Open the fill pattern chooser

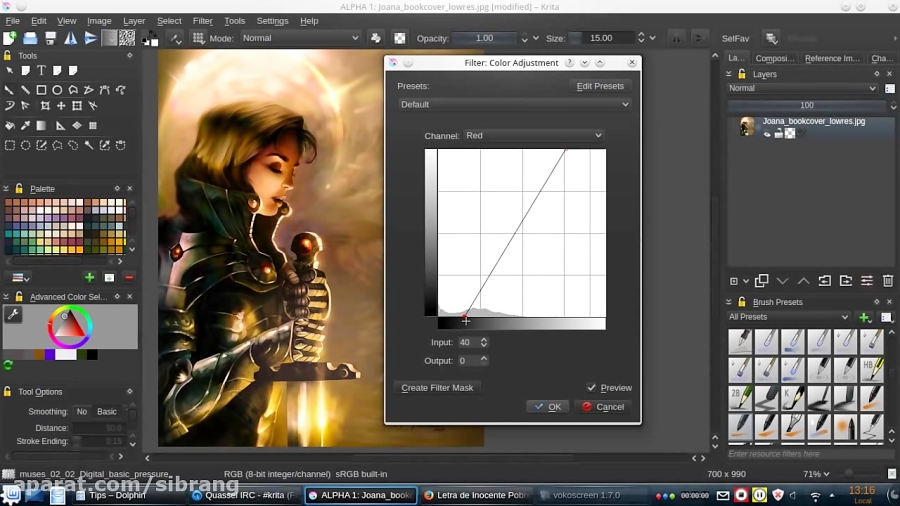click(x=127, y=38)
